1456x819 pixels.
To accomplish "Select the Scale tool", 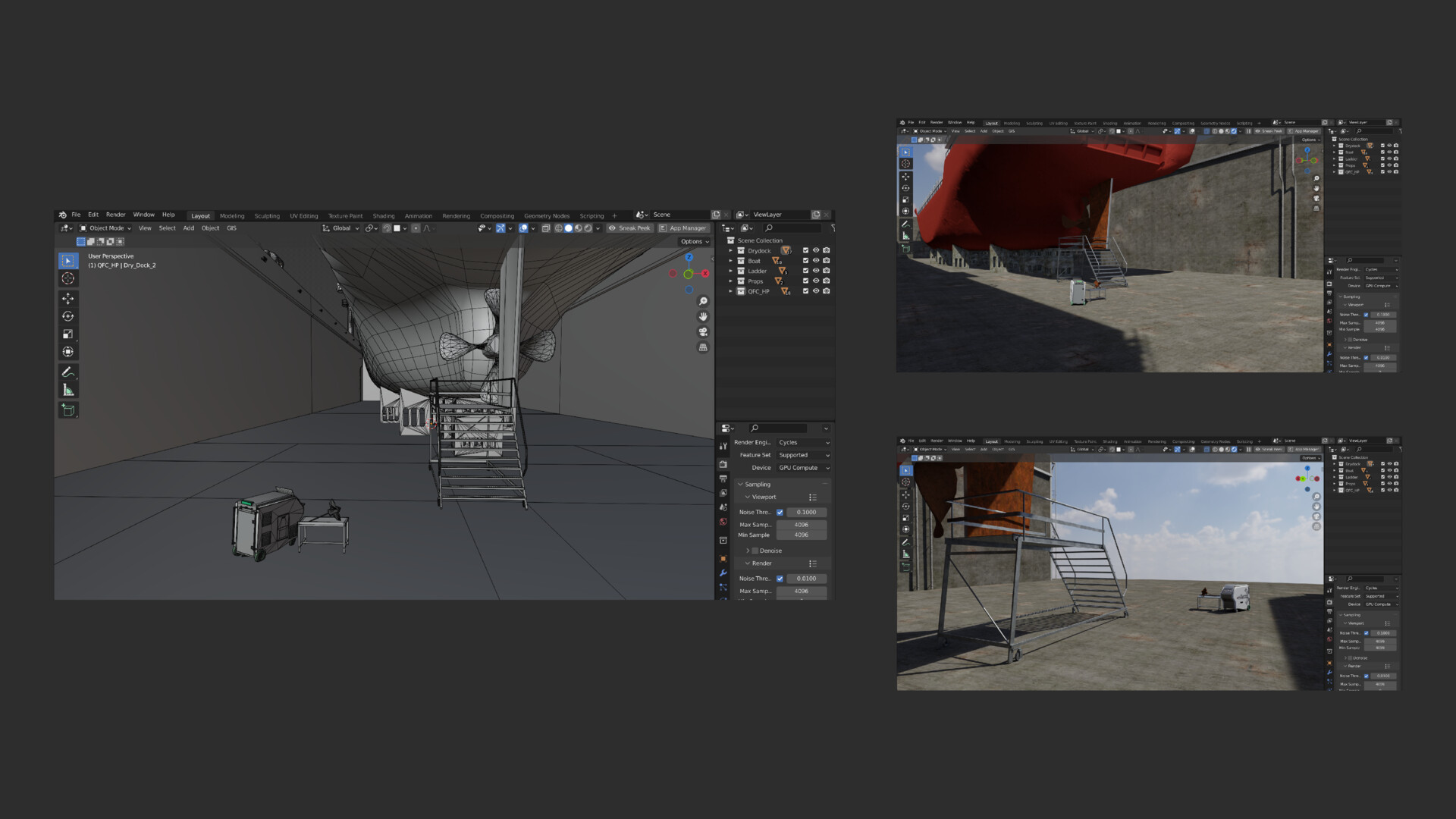I will (x=68, y=334).
